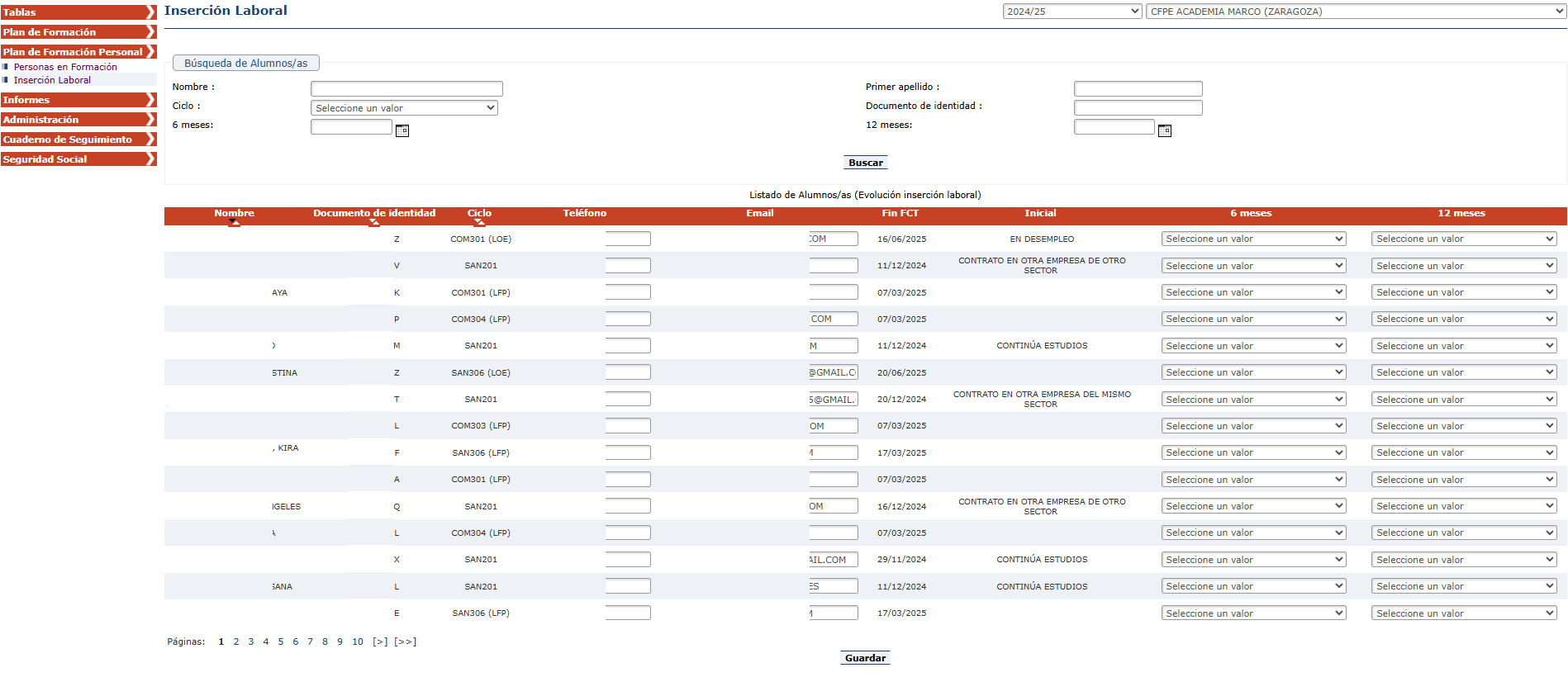The width and height of the screenshot is (1568, 696).
Task: Go to page 2 of results
Action: point(236,642)
